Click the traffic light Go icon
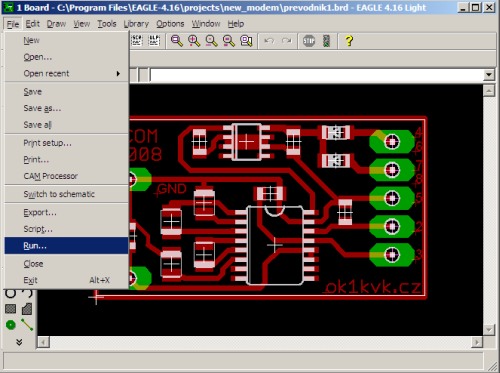This screenshot has width=500, height=373. click(x=326, y=41)
